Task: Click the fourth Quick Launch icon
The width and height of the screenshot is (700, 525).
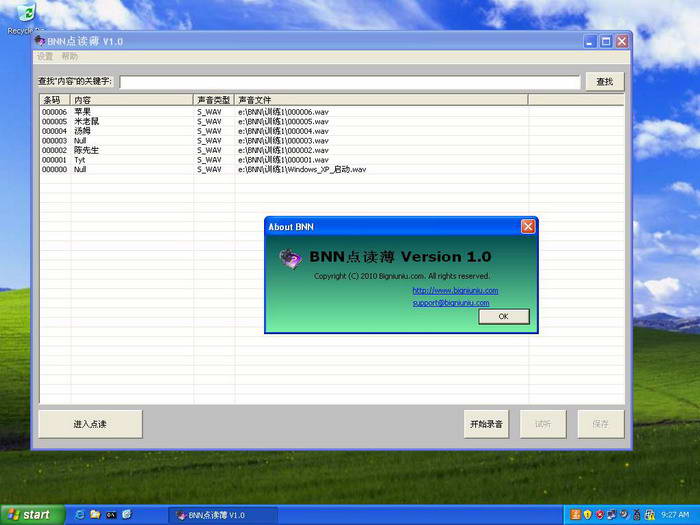Action: [127, 514]
